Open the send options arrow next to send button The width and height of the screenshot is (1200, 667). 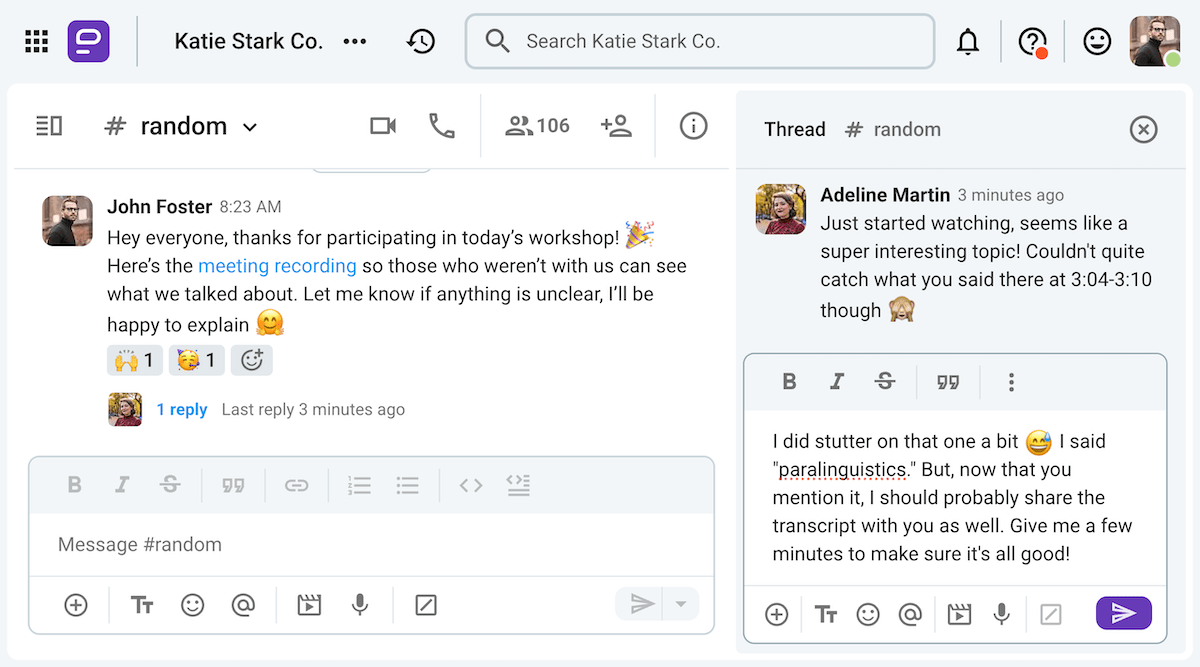(x=681, y=605)
